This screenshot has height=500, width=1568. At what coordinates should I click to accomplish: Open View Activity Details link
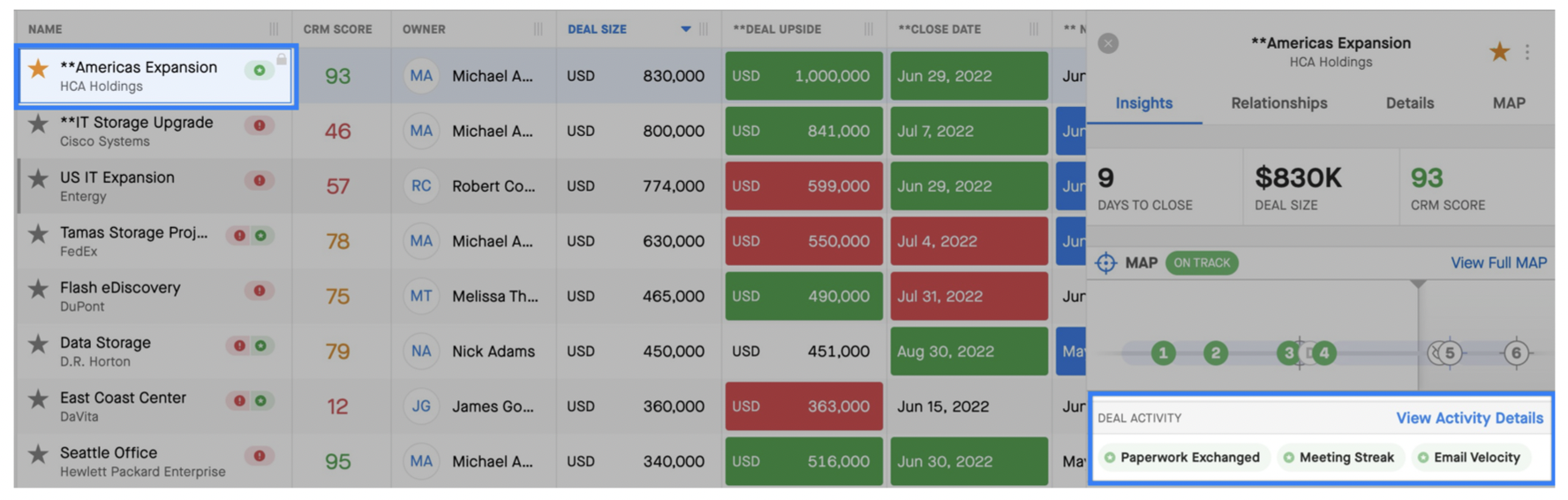click(1469, 419)
